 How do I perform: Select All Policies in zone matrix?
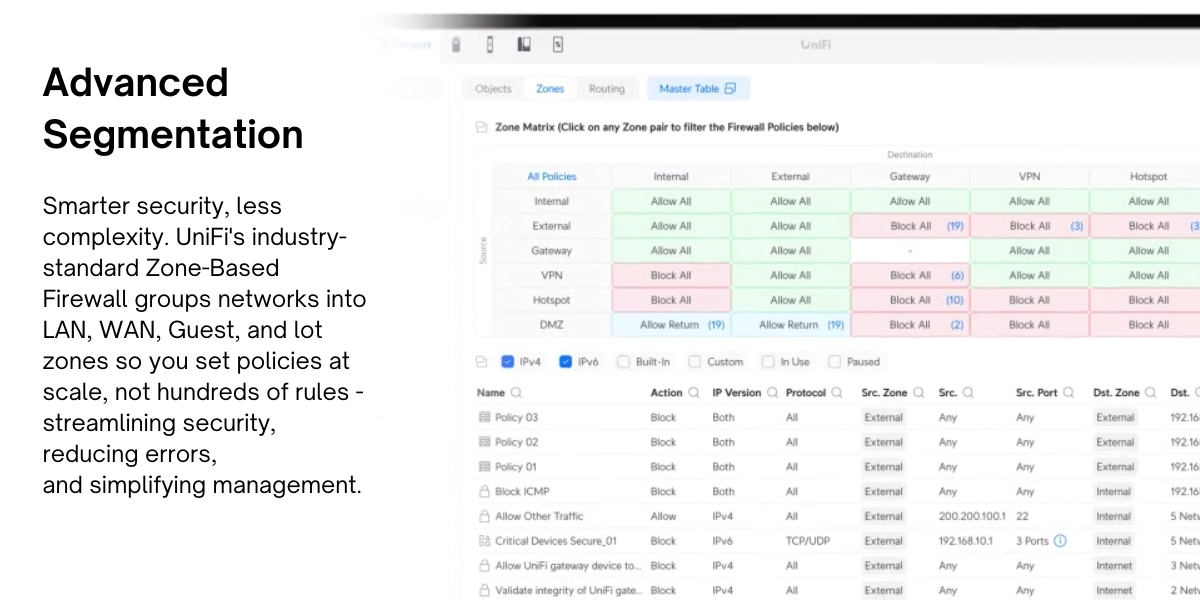click(x=552, y=177)
